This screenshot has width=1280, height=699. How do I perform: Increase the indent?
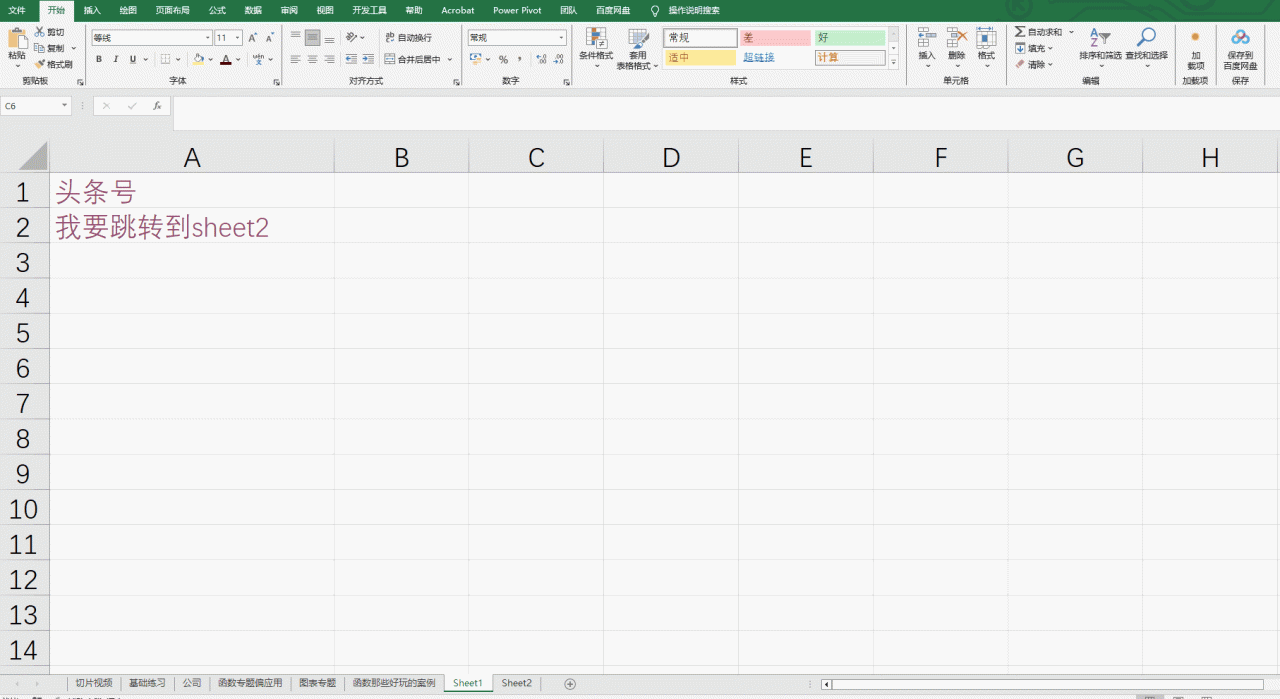click(x=367, y=59)
